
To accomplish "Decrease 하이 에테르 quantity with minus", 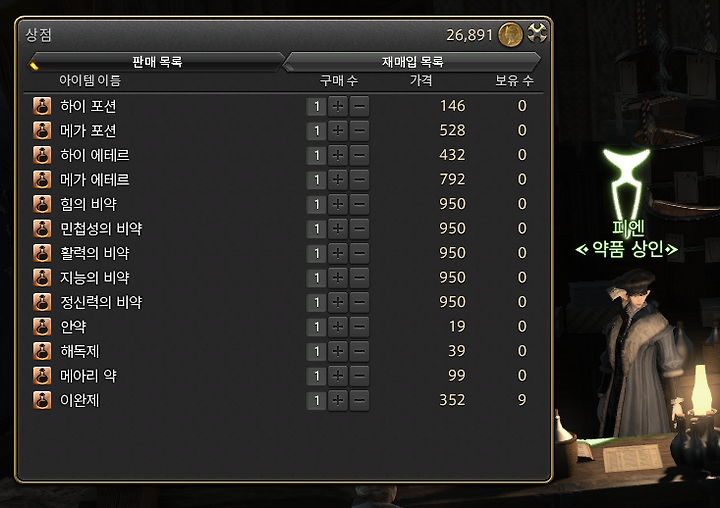I will tap(359, 155).
